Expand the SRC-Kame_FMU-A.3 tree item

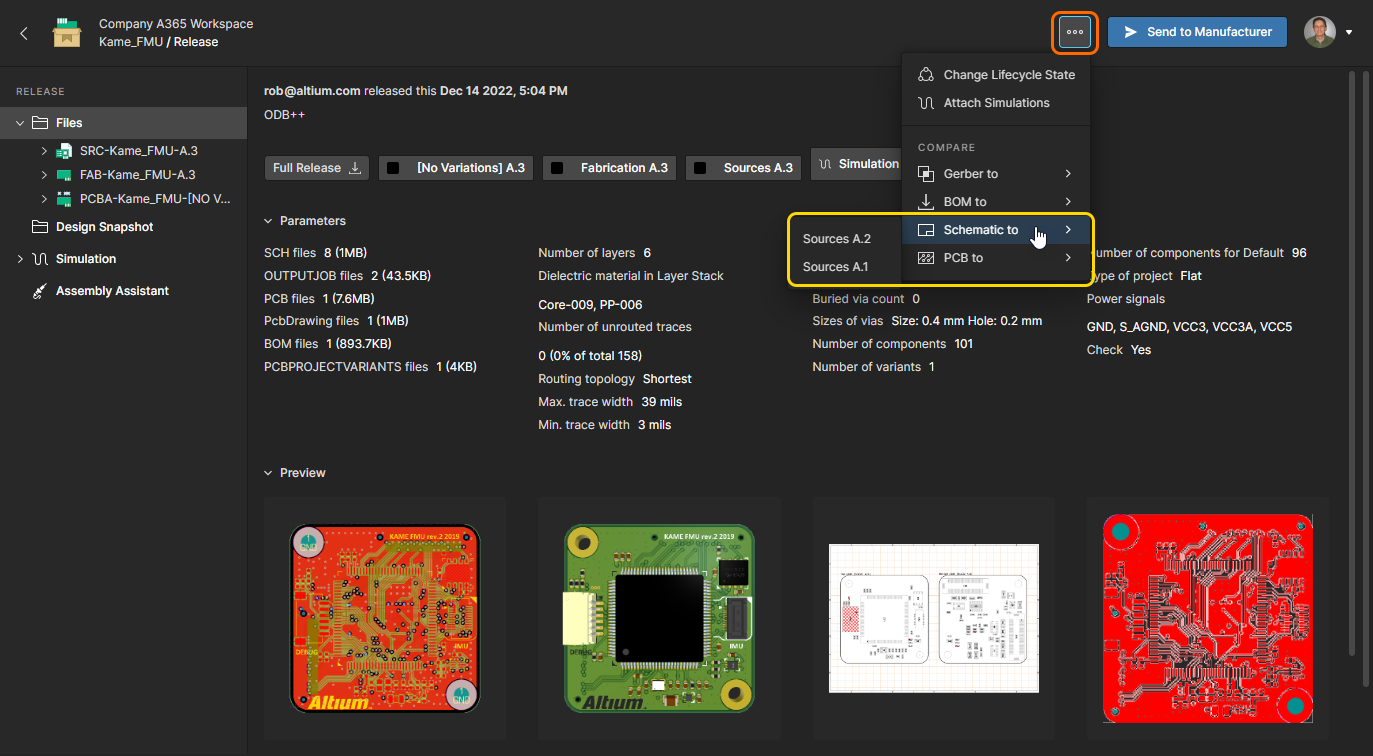click(44, 151)
